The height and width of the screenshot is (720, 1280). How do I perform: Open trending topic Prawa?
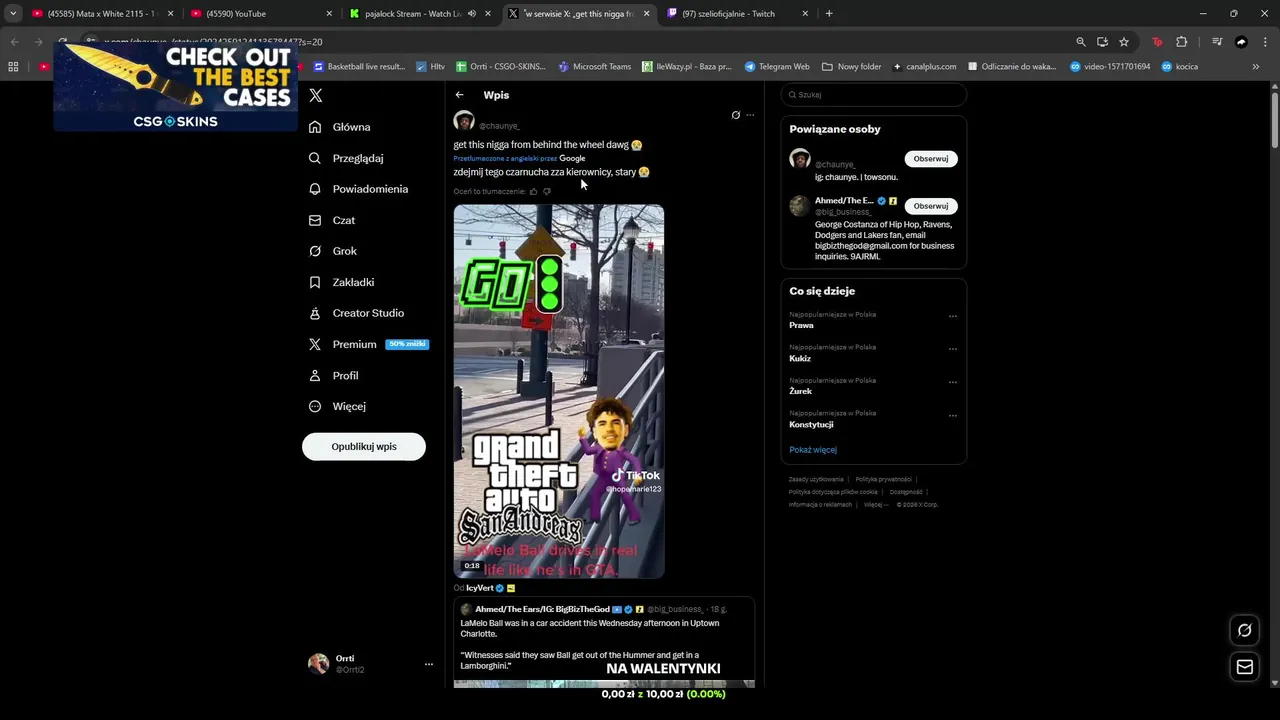[x=801, y=326]
